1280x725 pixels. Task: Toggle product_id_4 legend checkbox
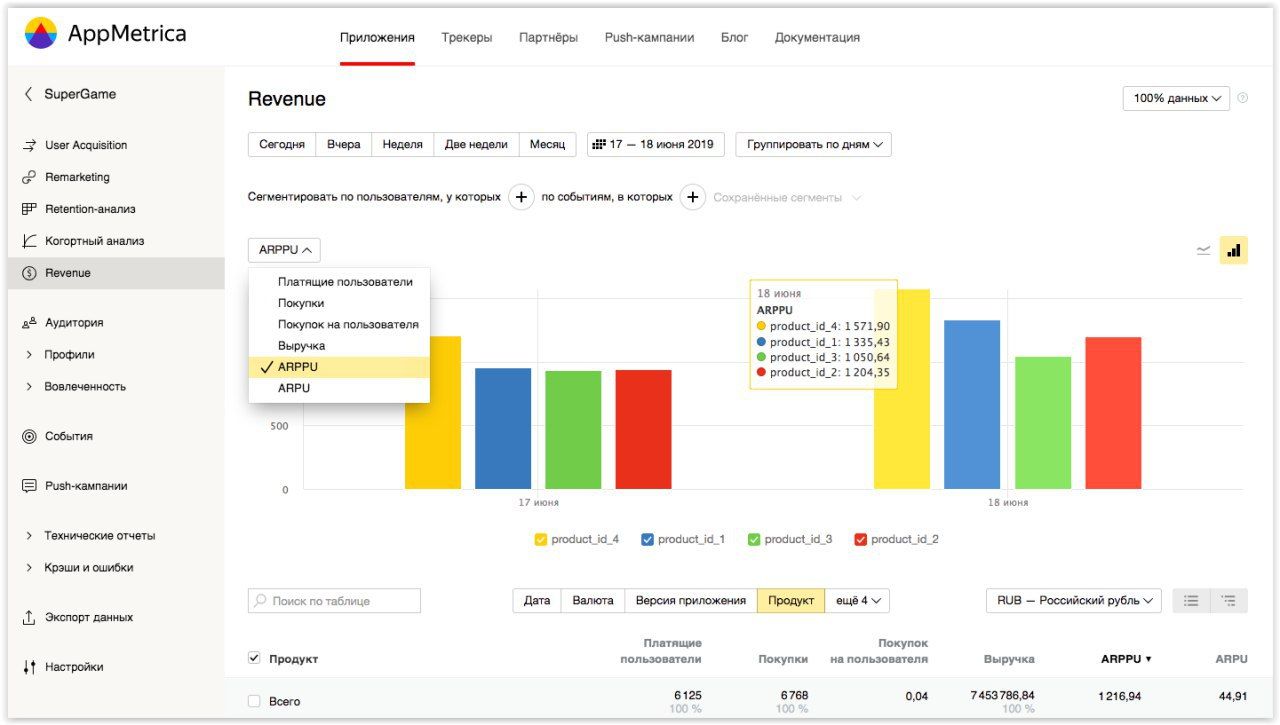coord(541,540)
